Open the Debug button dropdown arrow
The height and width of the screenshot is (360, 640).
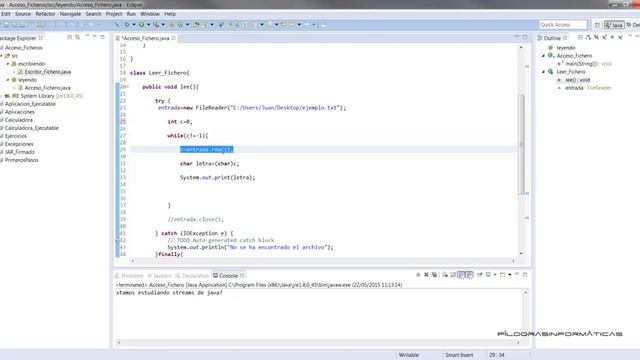(133, 24)
